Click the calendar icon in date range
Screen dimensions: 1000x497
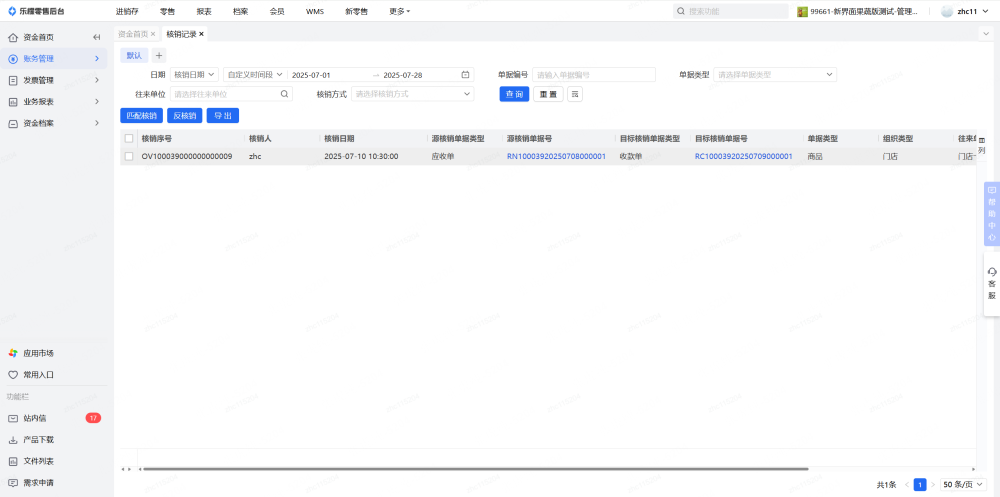(465, 75)
